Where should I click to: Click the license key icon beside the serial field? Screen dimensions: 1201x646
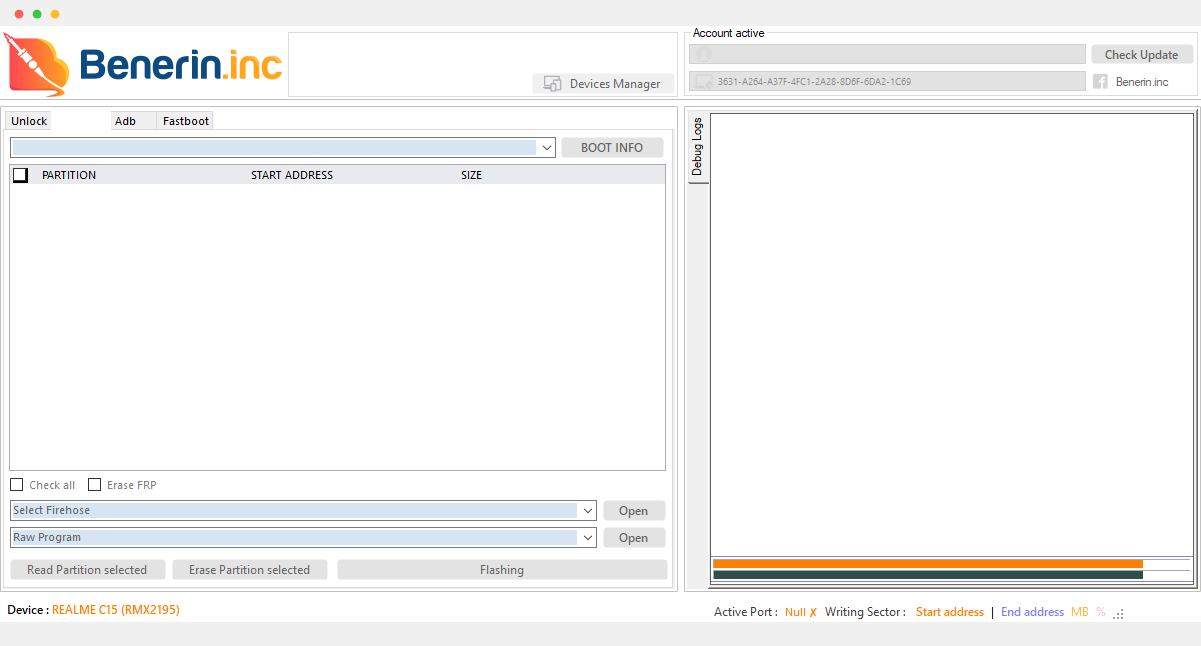tap(705, 81)
